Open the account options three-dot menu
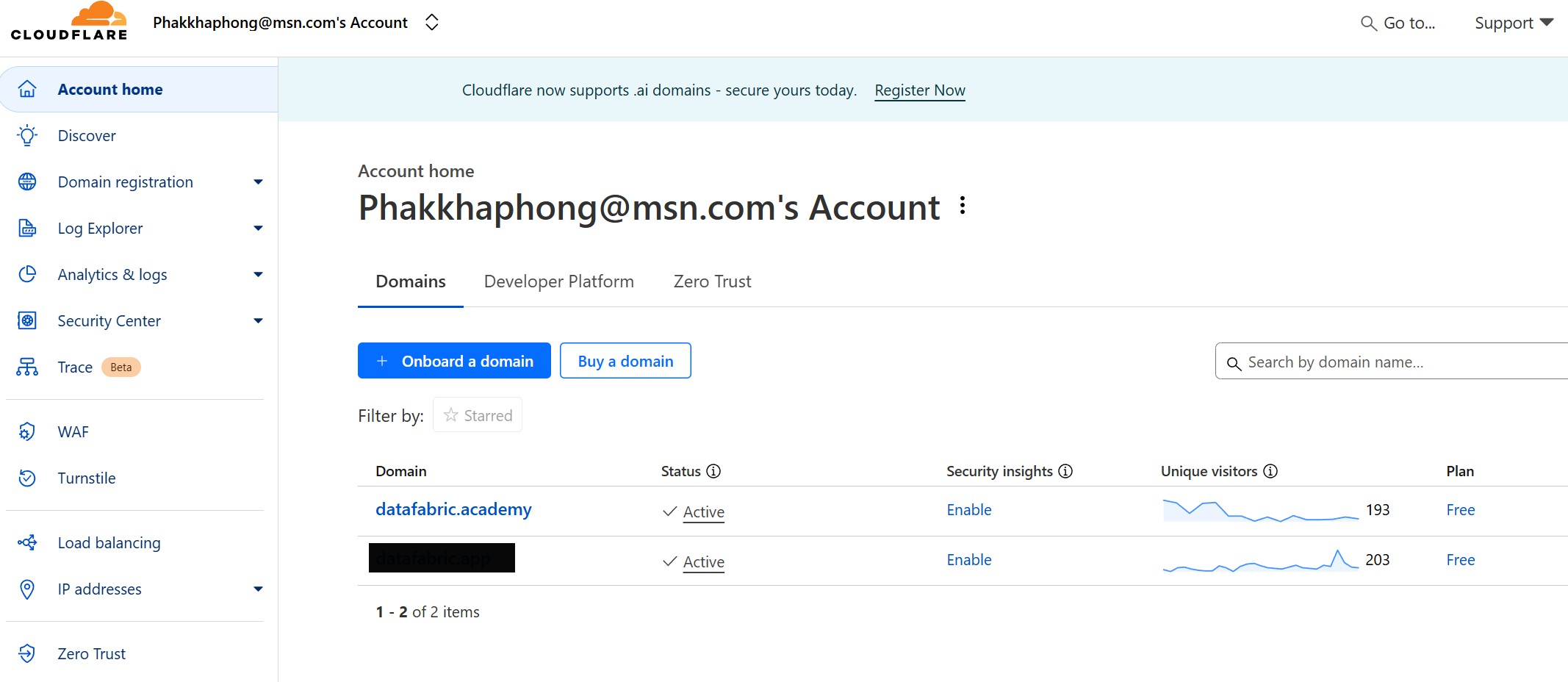Viewport: 1568px width, 682px height. tap(963, 207)
